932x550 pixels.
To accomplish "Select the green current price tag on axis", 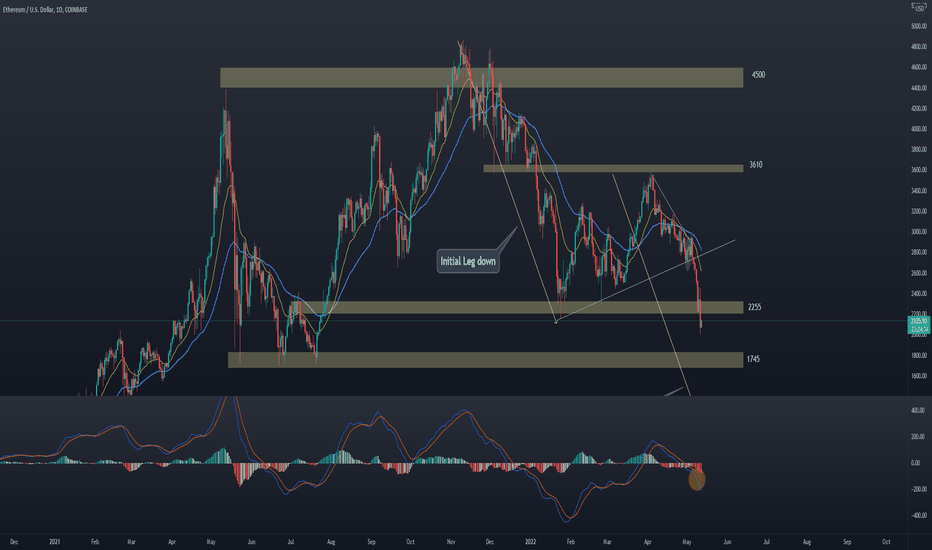I will (x=918, y=325).
